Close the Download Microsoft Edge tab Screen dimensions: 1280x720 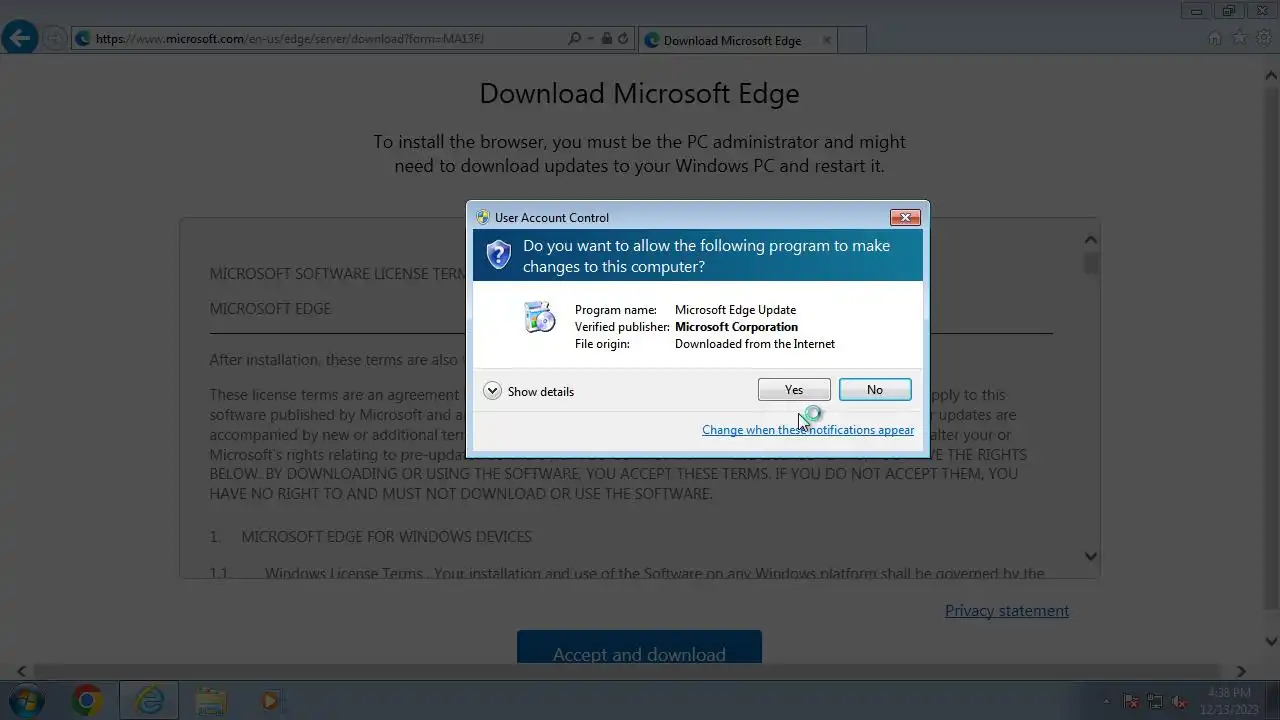[826, 40]
